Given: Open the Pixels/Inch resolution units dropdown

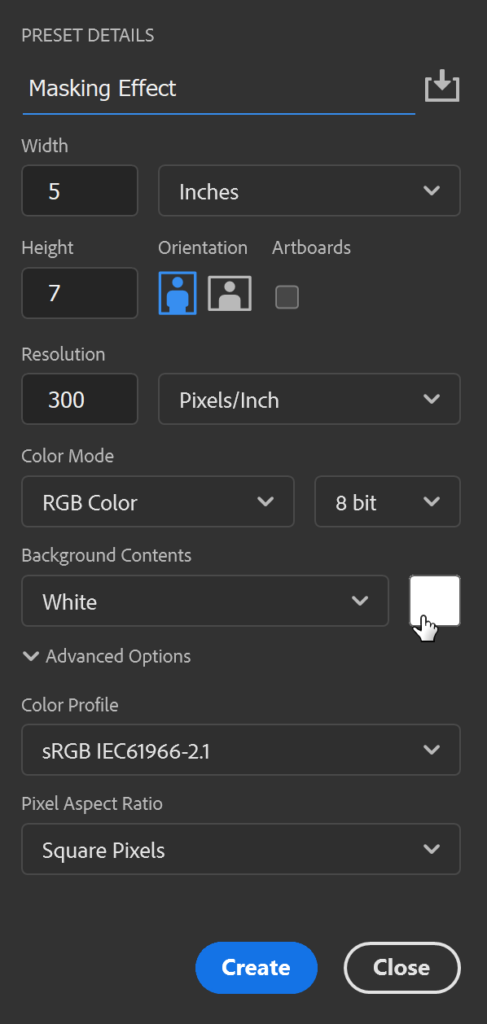Looking at the screenshot, I should click(309, 399).
